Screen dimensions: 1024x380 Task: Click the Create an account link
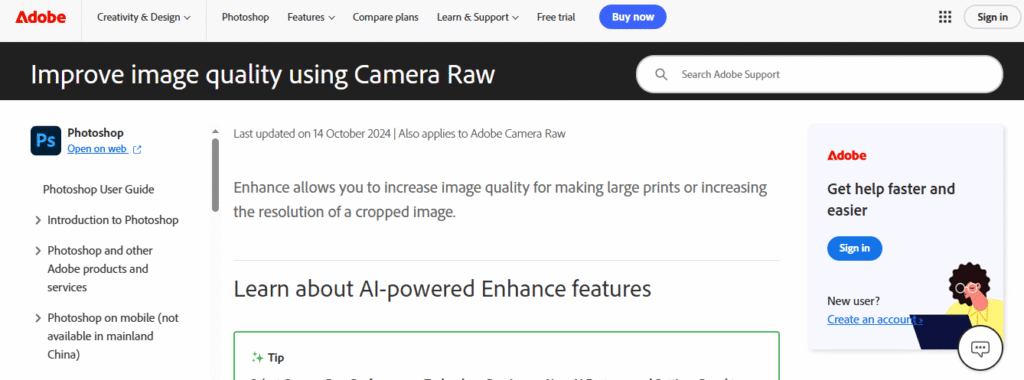[x=874, y=319]
